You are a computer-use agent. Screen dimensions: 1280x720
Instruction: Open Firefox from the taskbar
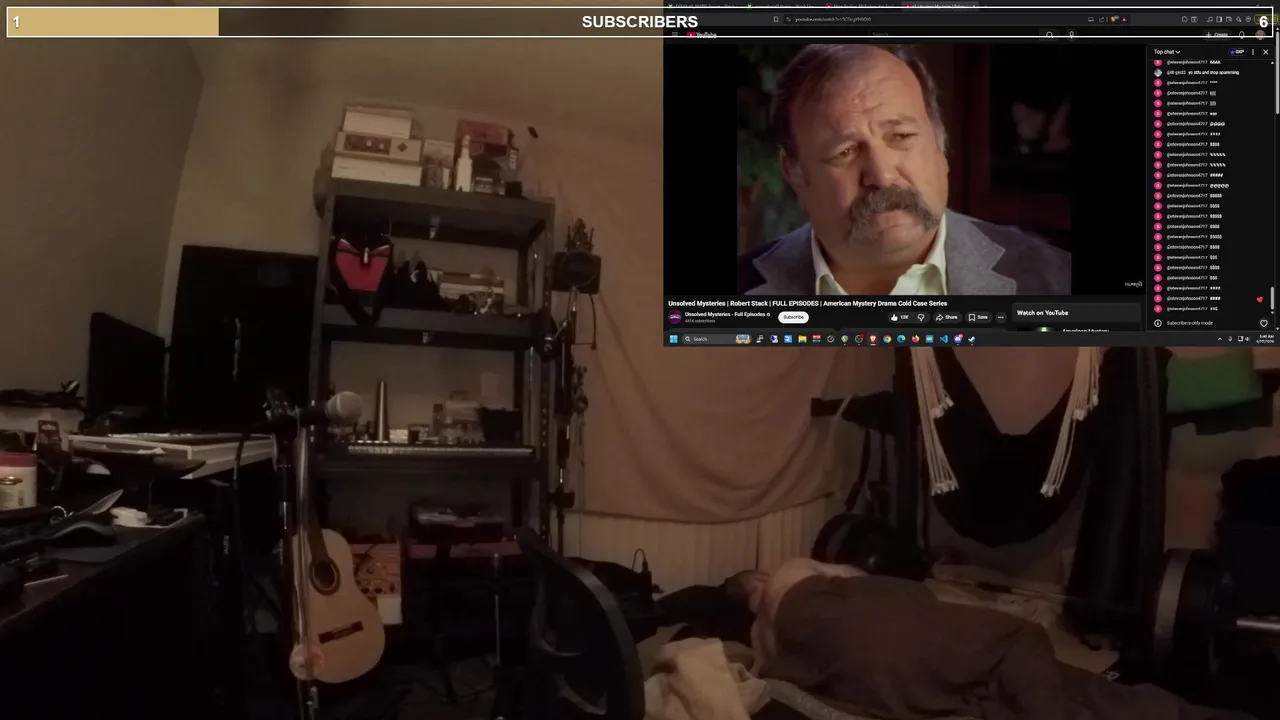916,339
